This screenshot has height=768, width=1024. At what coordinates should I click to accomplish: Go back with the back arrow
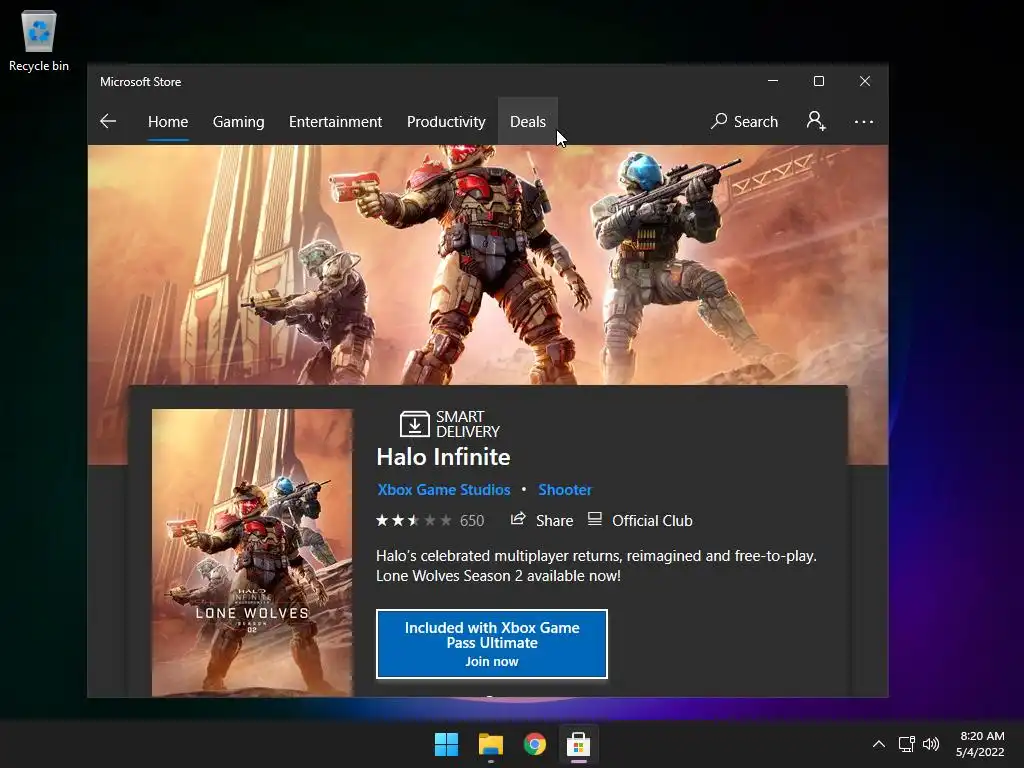coord(108,121)
